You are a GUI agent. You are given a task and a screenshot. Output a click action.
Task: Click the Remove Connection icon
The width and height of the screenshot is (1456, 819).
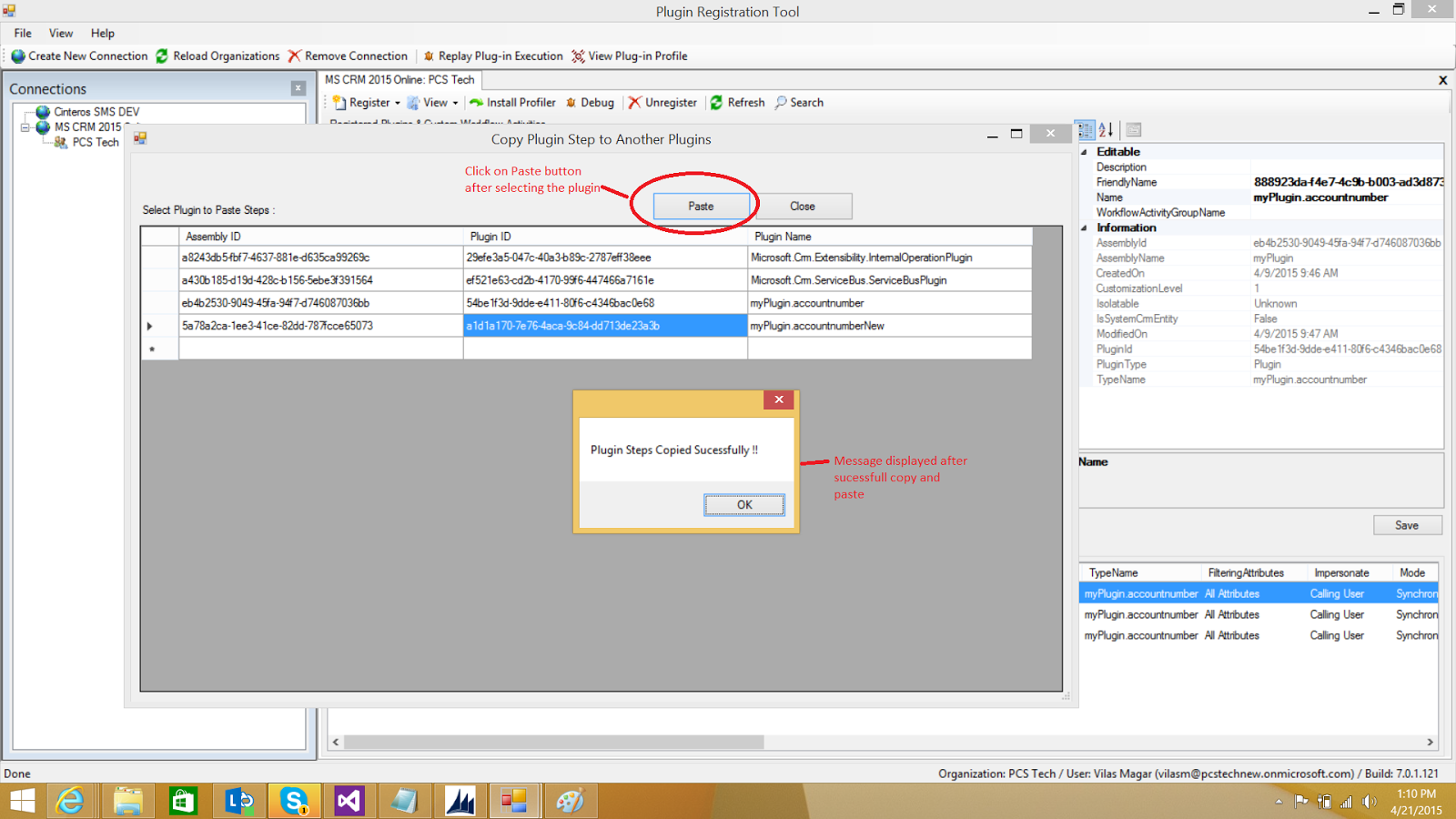[348, 56]
